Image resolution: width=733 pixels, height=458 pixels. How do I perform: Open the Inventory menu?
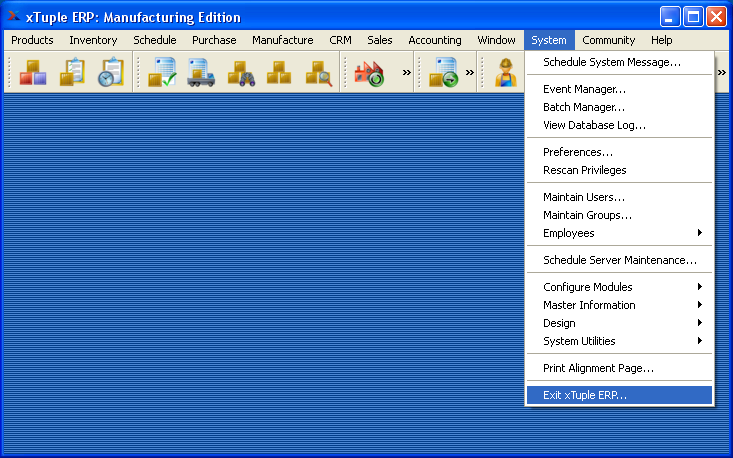[93, 40]
